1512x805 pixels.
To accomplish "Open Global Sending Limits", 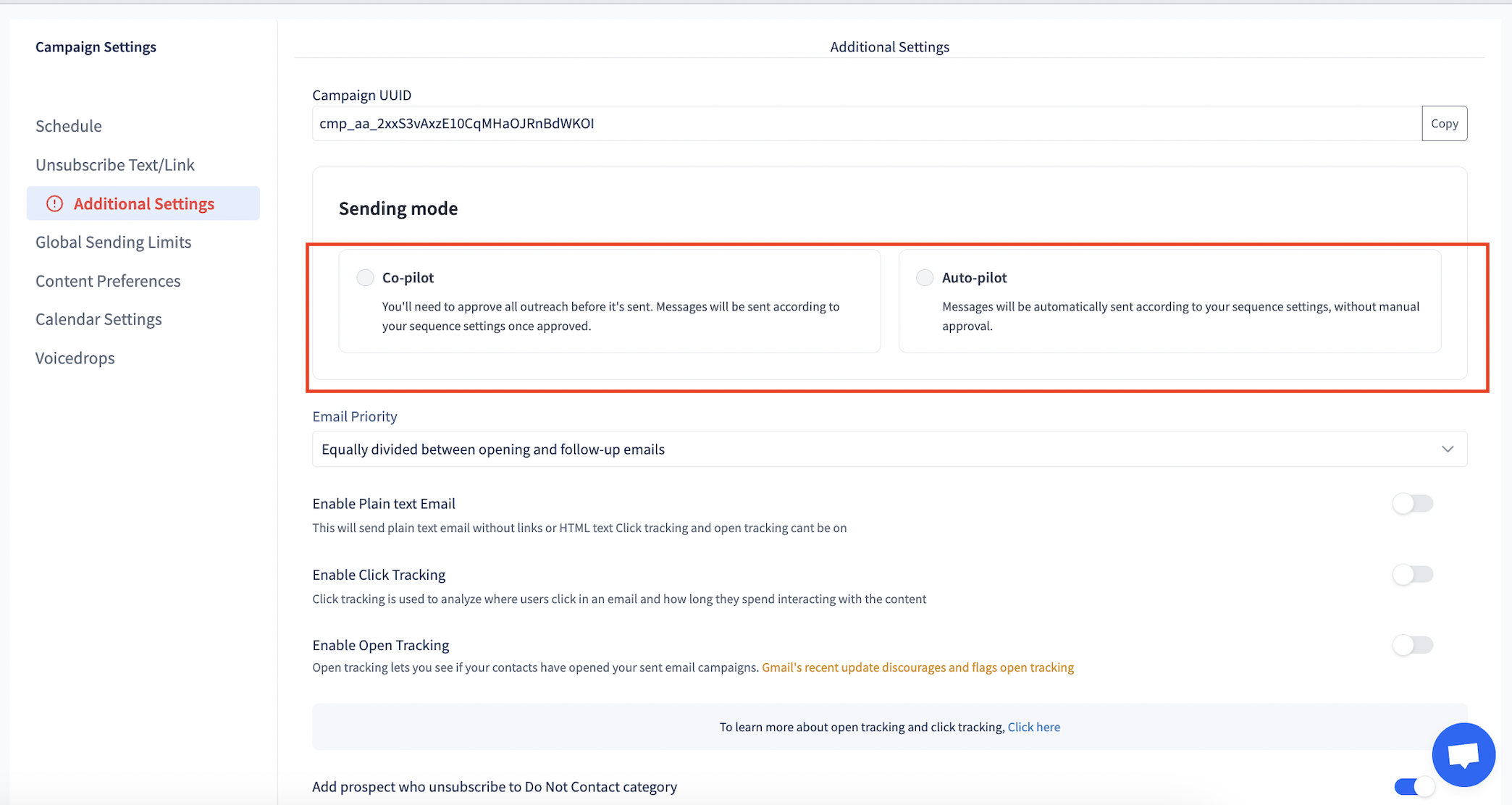I will tap(114, 243).
